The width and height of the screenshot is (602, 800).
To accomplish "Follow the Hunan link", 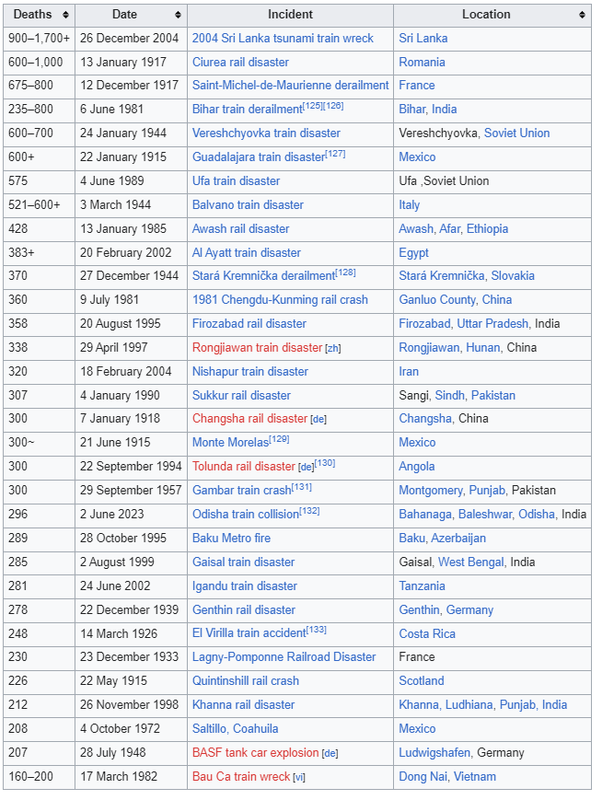I will point(483,348).
